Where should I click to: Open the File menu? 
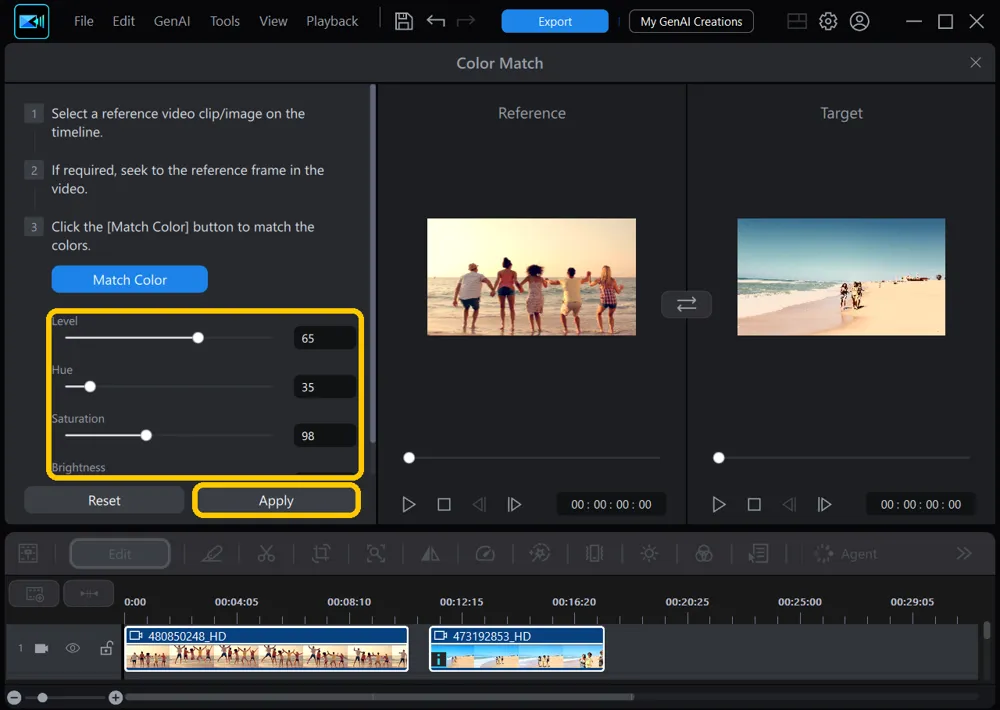84,21
